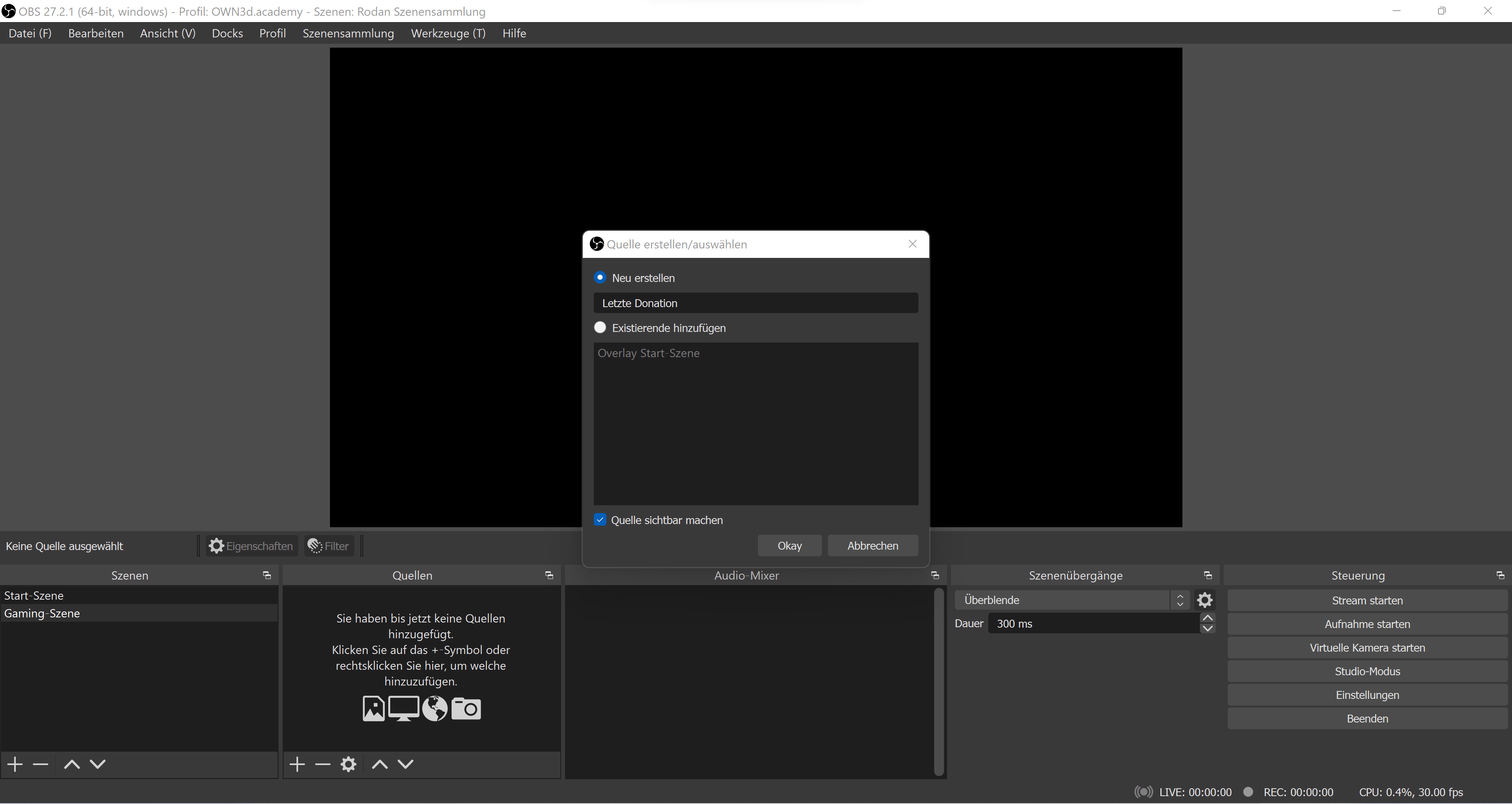This screenshot has width=1512, height=804.
Task: Click the add scene plus icon
Action: tap(15, 764)
